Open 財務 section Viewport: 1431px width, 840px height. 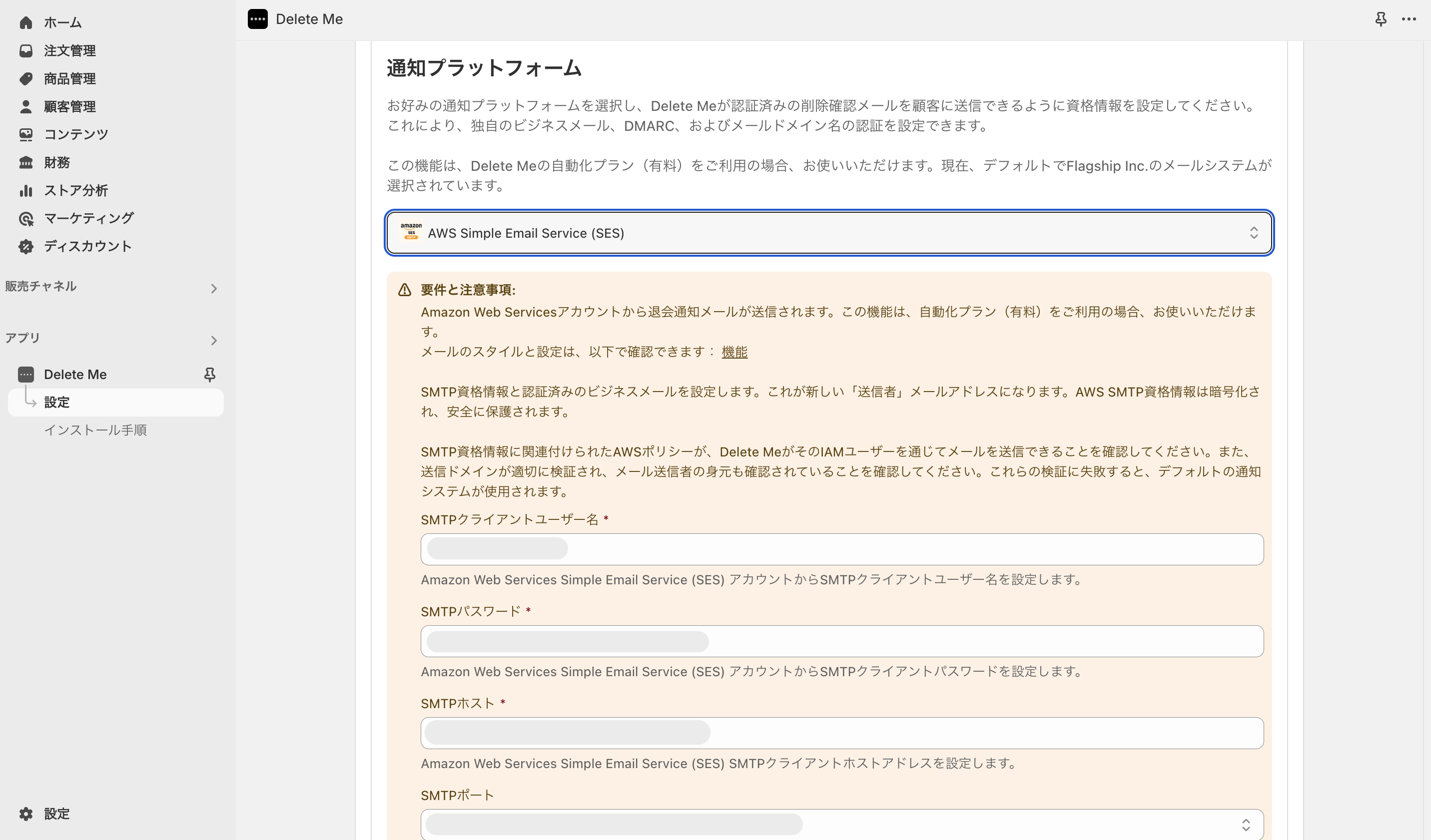(x=57, y=162)
